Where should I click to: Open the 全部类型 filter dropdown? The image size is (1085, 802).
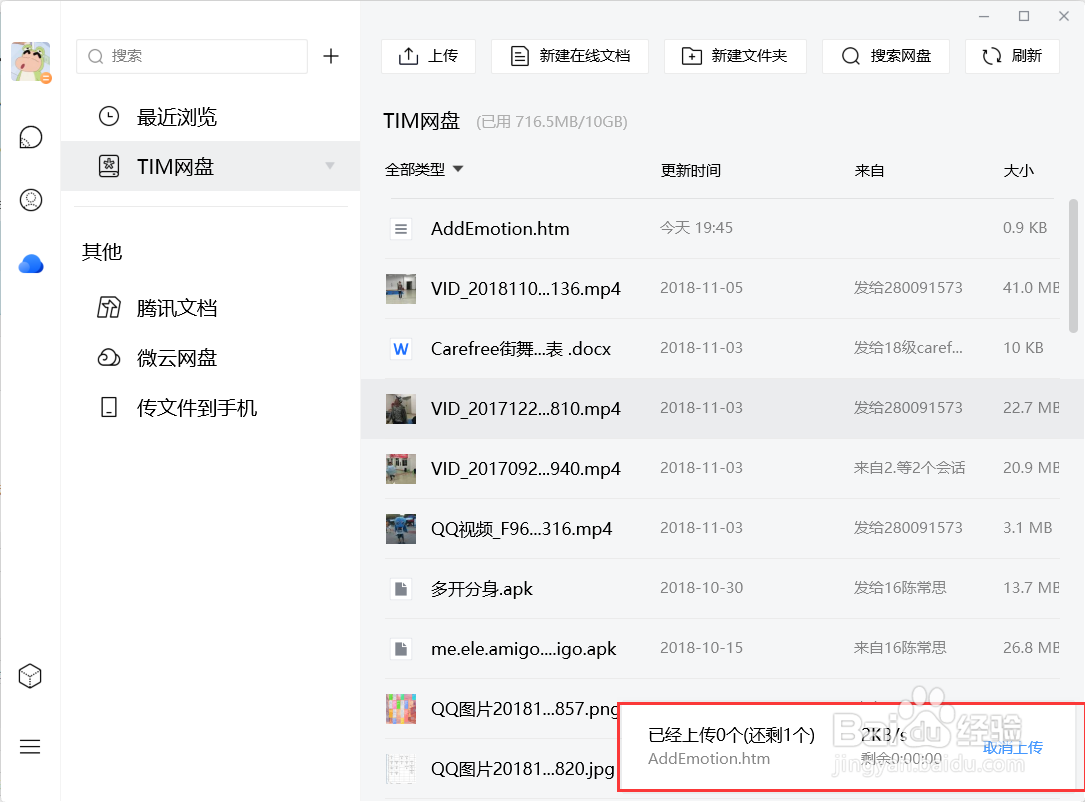pos(423,170)
